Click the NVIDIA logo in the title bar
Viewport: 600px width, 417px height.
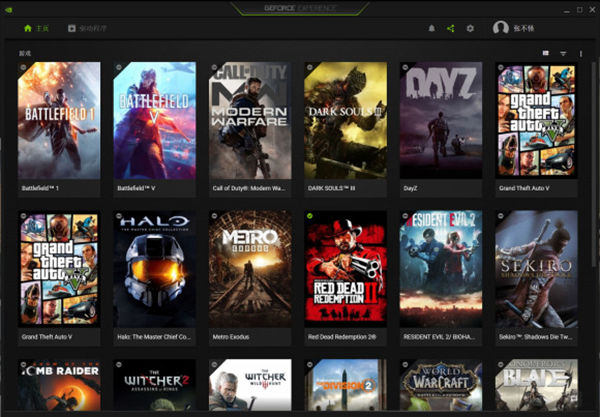pos(9,10)
